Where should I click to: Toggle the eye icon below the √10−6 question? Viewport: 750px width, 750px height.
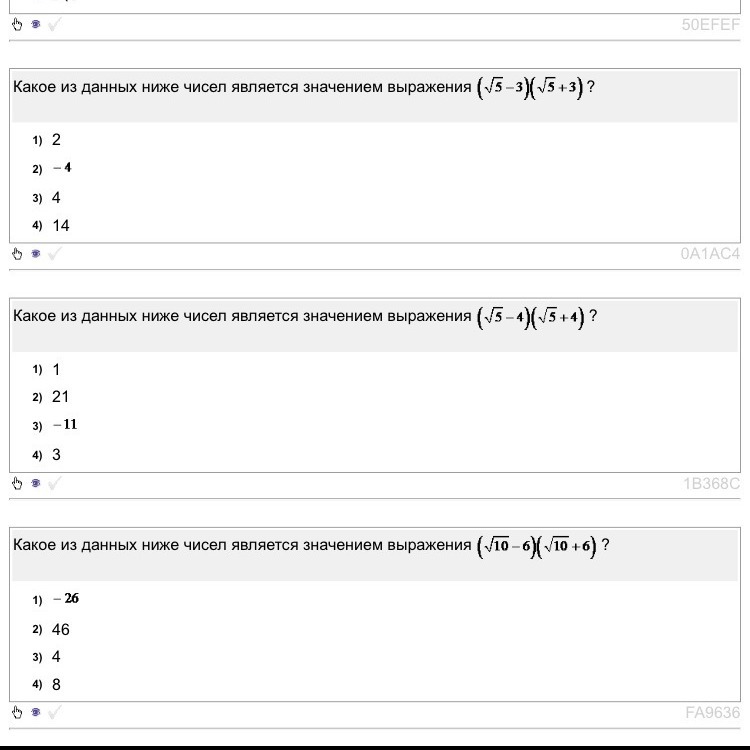click(35, 713)
